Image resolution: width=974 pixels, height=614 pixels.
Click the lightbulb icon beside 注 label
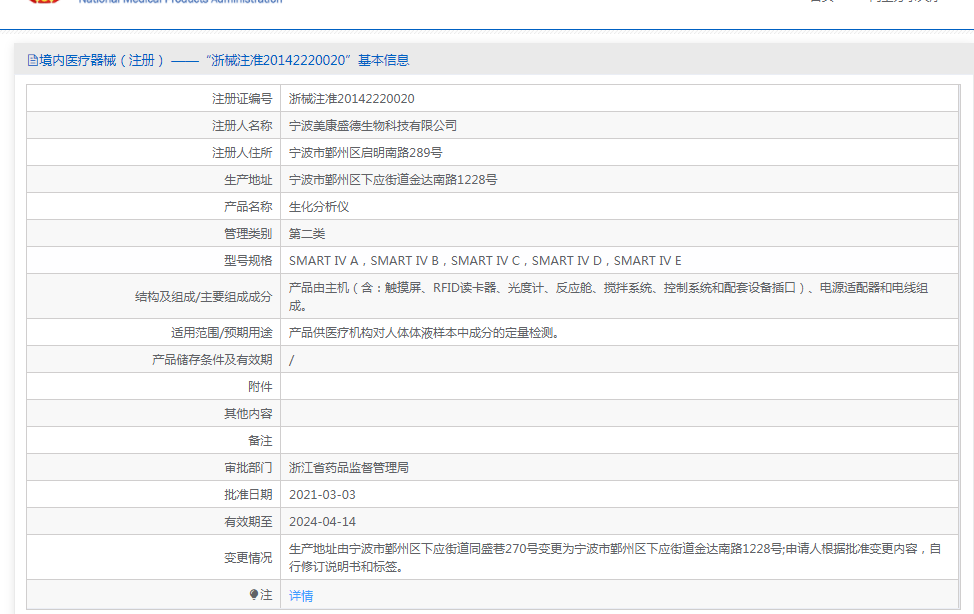(253, 595)
